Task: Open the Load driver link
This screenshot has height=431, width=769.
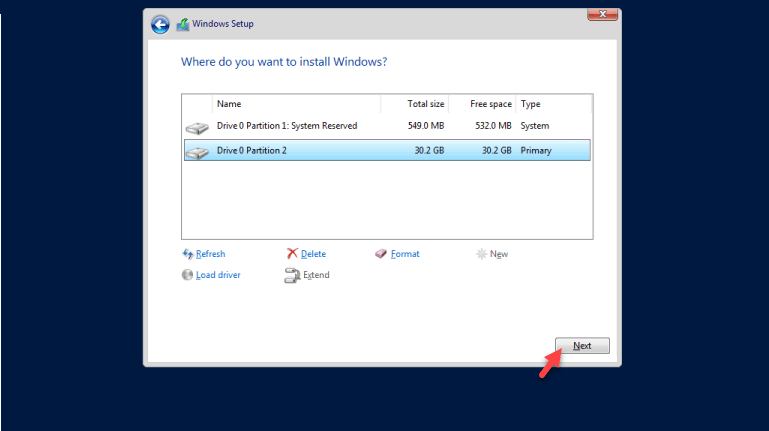Action: 218,275
